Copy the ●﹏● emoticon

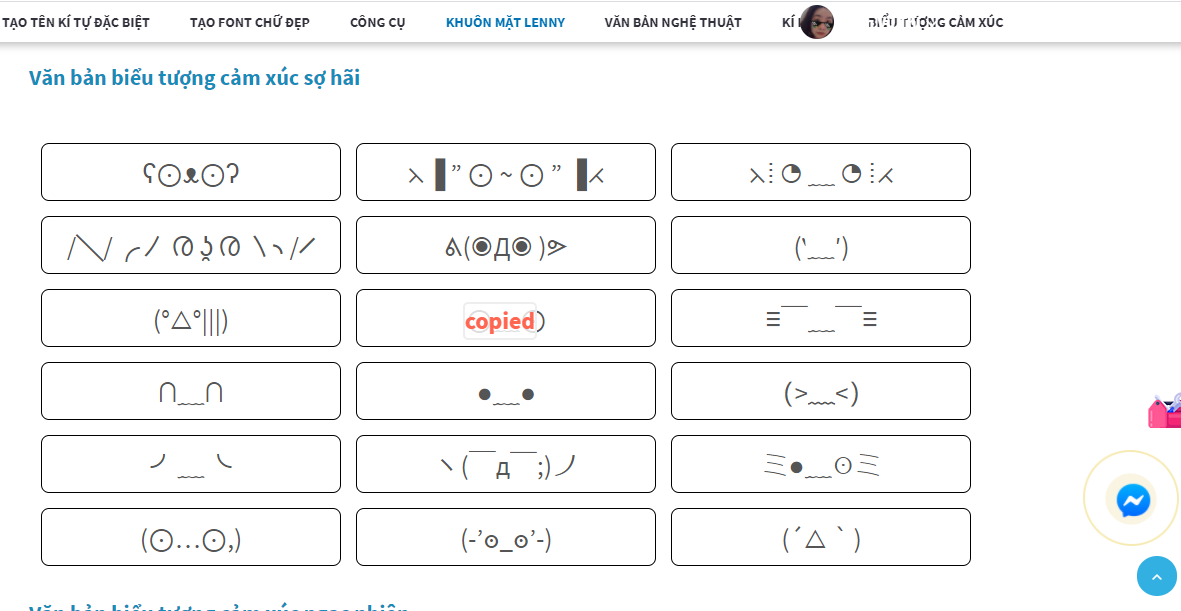[x=506, y=391]
